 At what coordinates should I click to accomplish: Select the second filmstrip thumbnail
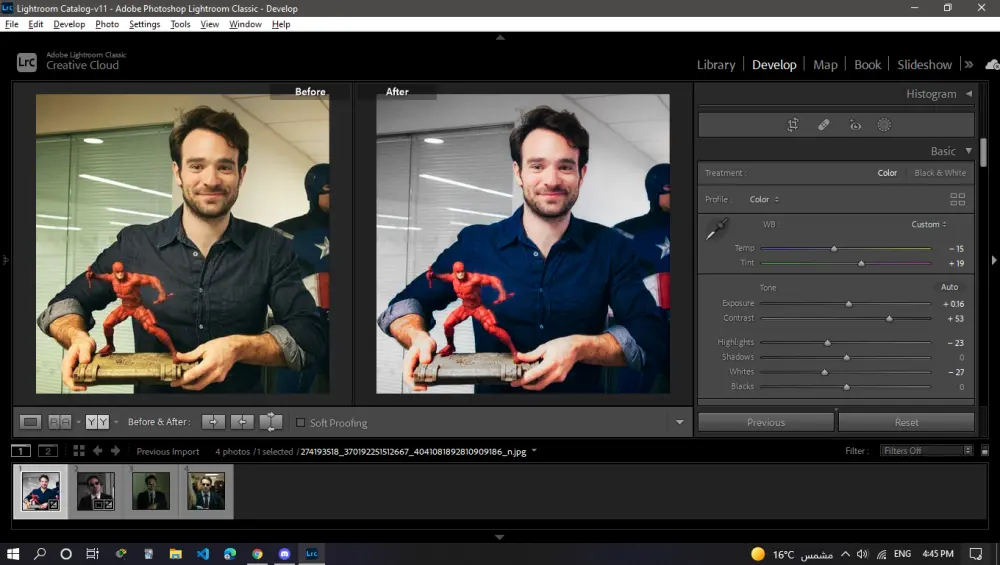tap(96, 490)
